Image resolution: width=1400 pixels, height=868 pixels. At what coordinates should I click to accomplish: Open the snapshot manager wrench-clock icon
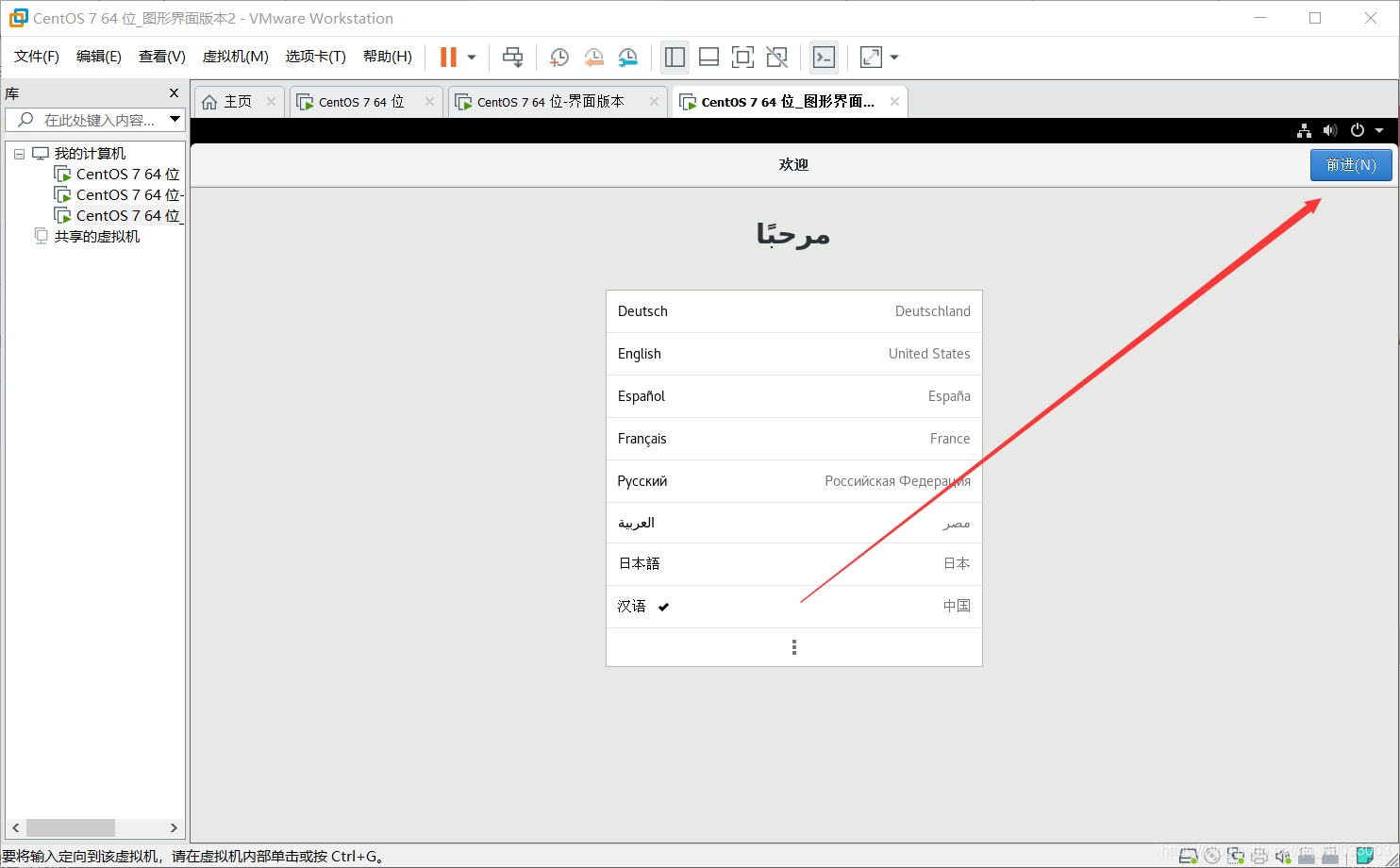pyautogui.click(x=627, y=58)
